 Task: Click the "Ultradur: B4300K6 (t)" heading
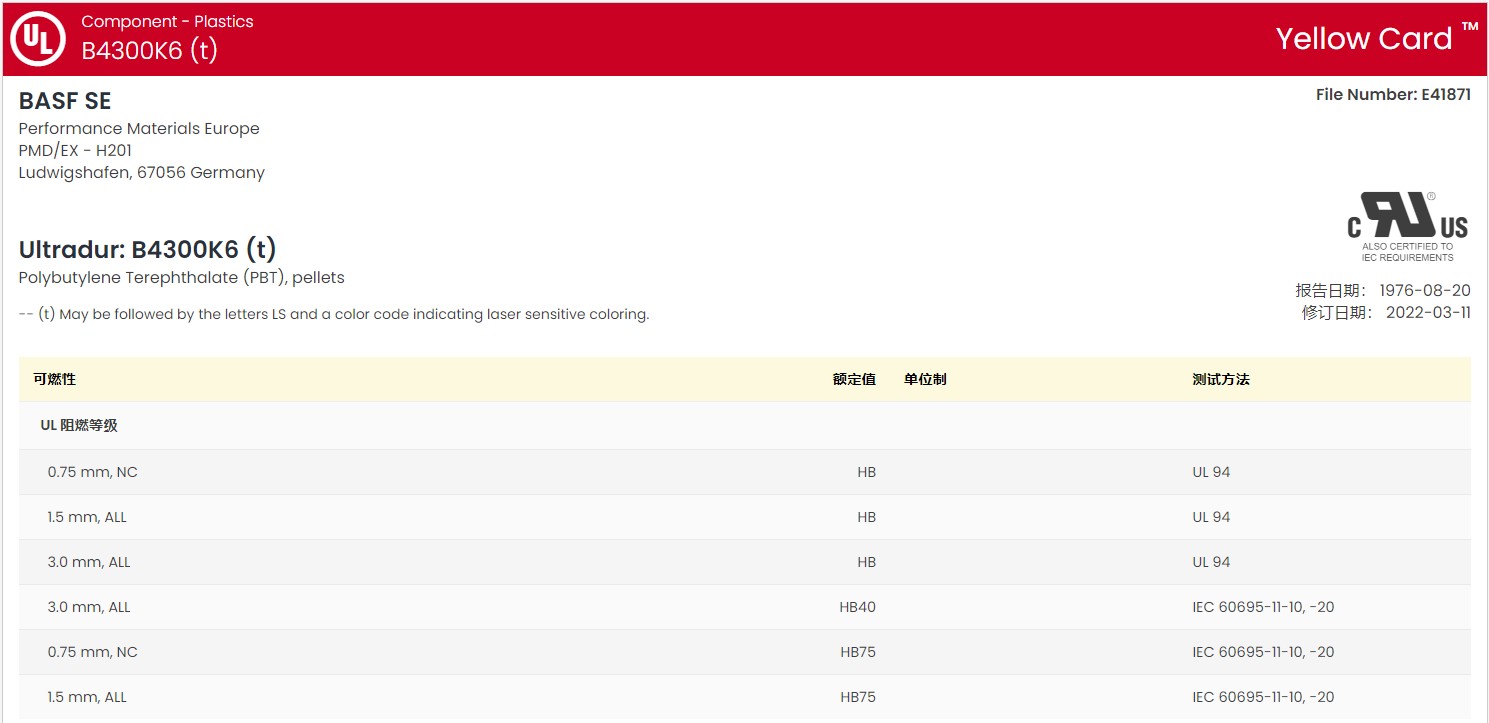coord(148,249)
